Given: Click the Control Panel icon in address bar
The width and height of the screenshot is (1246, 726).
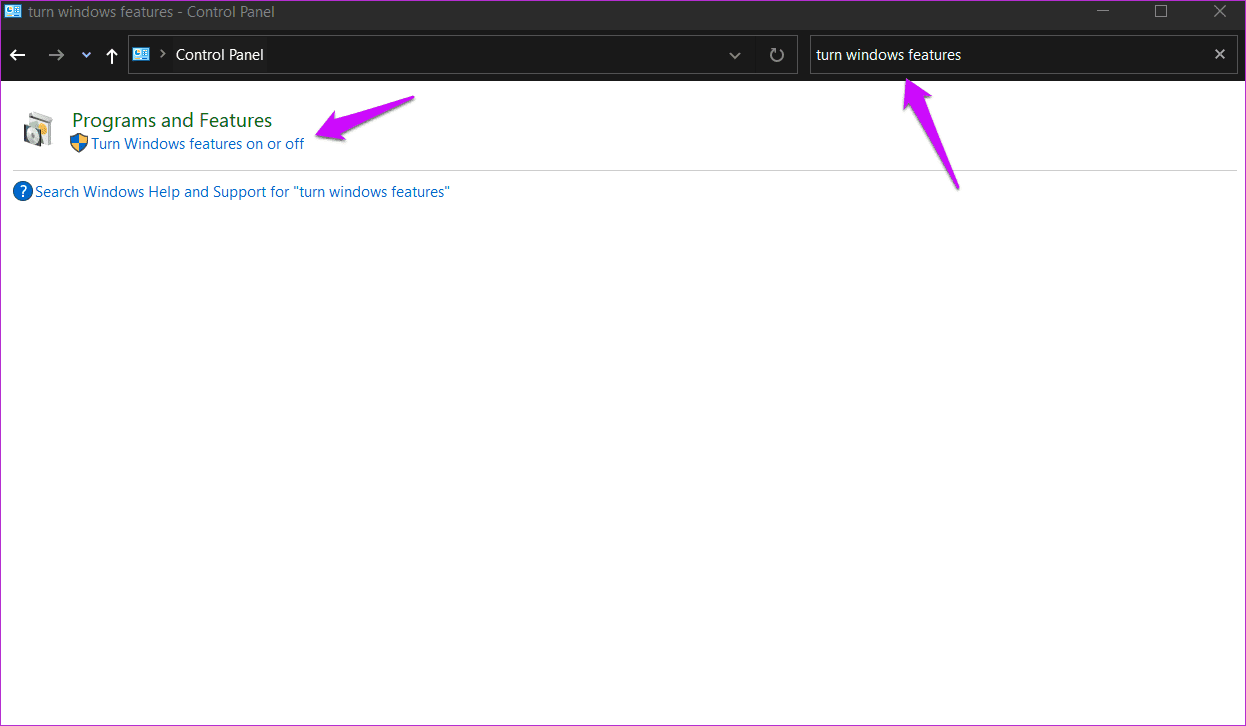Looking at the screenshot, I should pyautogui.click(x=141, y=55).
